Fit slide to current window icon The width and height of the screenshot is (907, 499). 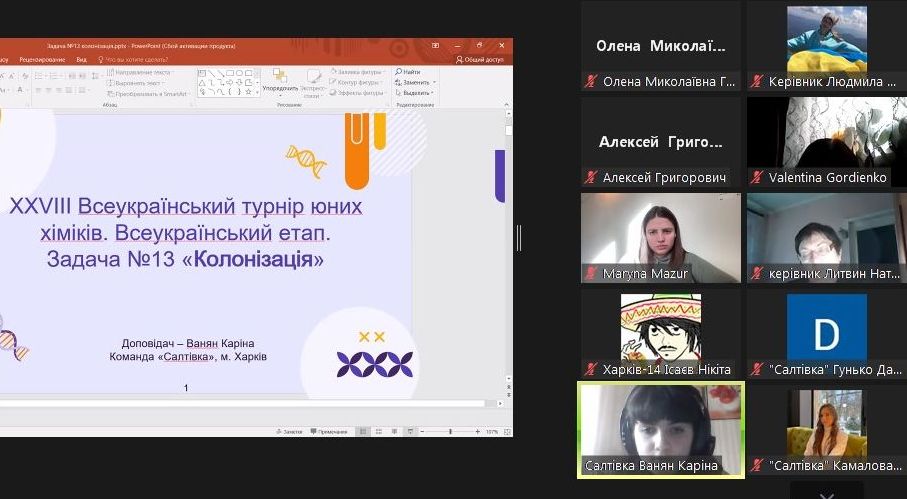tap(507, 432)
